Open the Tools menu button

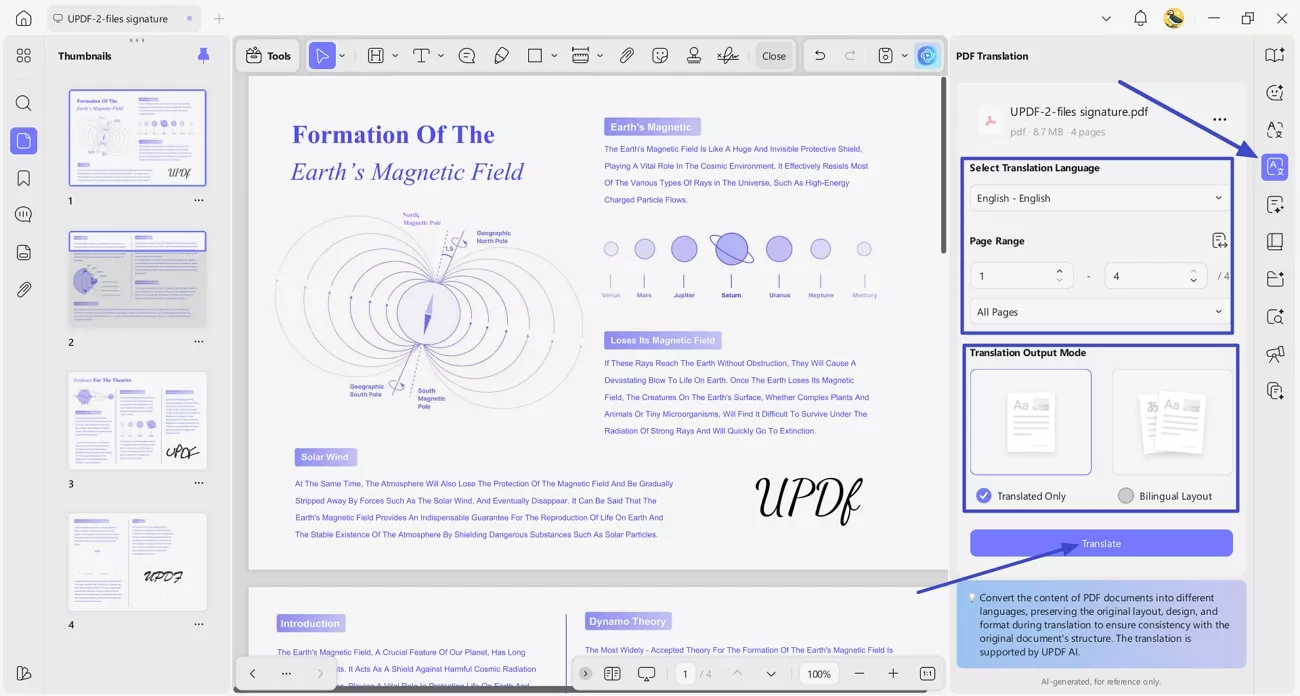[x=268, y=56]
